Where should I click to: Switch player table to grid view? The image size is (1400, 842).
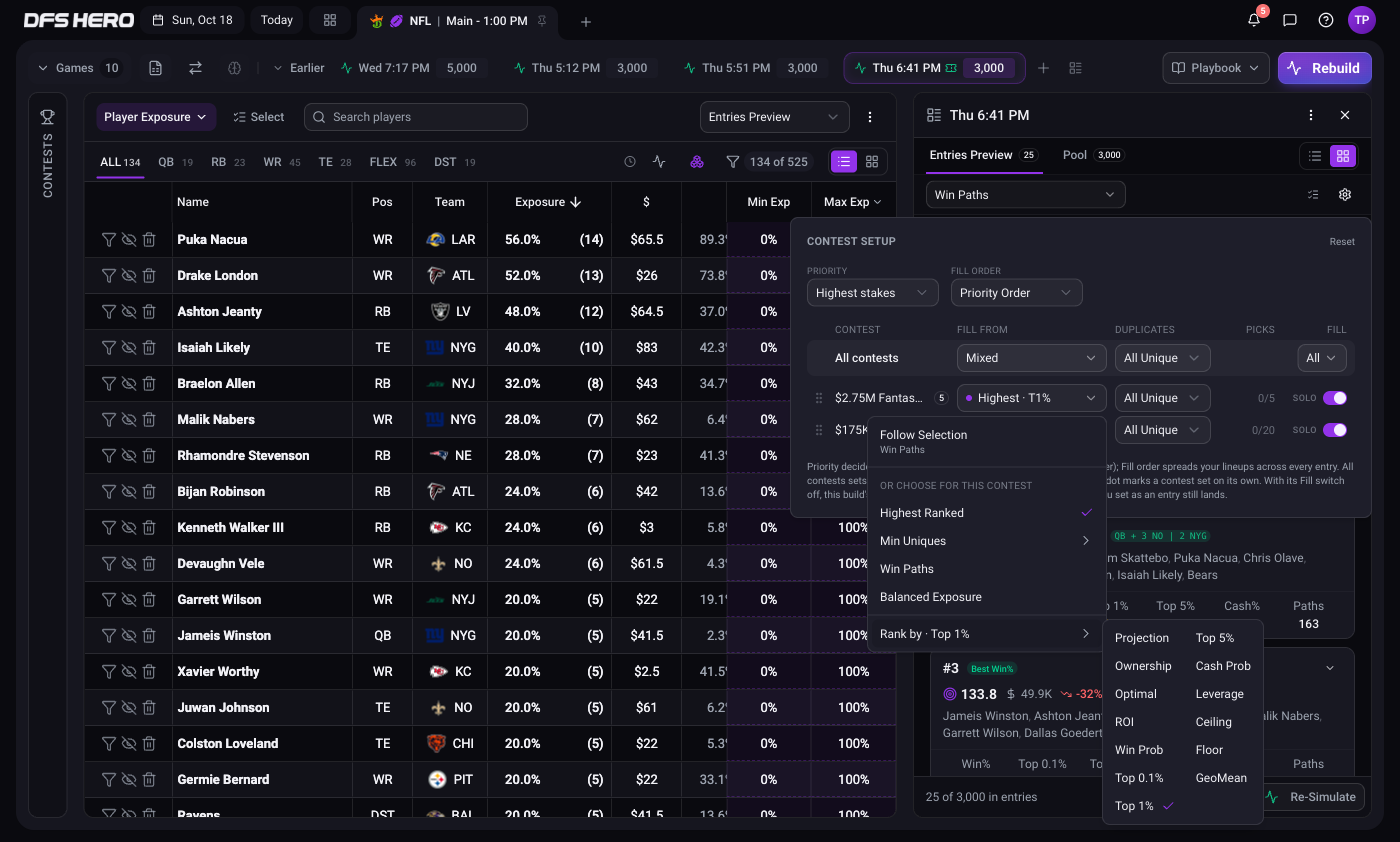(x=872, y=161)
